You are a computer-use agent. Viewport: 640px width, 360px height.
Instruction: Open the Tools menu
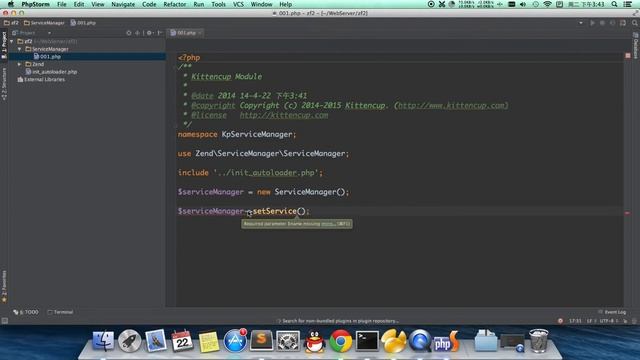218,4
